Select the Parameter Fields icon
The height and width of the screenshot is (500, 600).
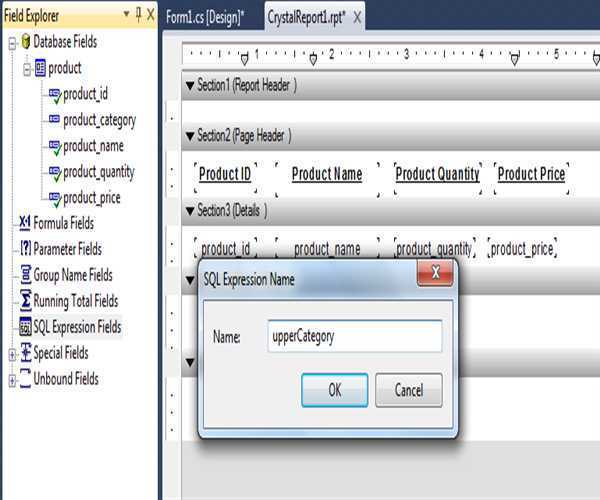pos(25,249)
